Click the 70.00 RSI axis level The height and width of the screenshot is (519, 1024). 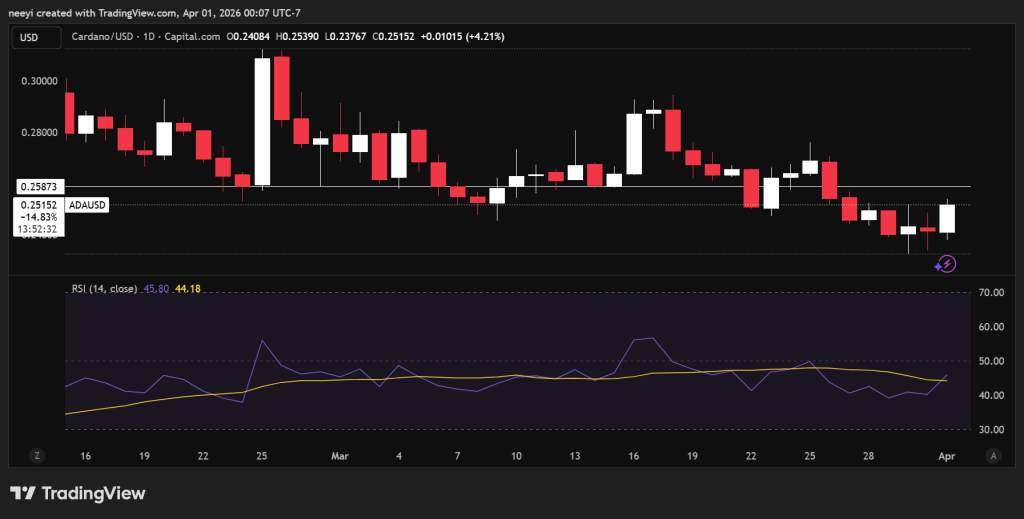(992, 292)
